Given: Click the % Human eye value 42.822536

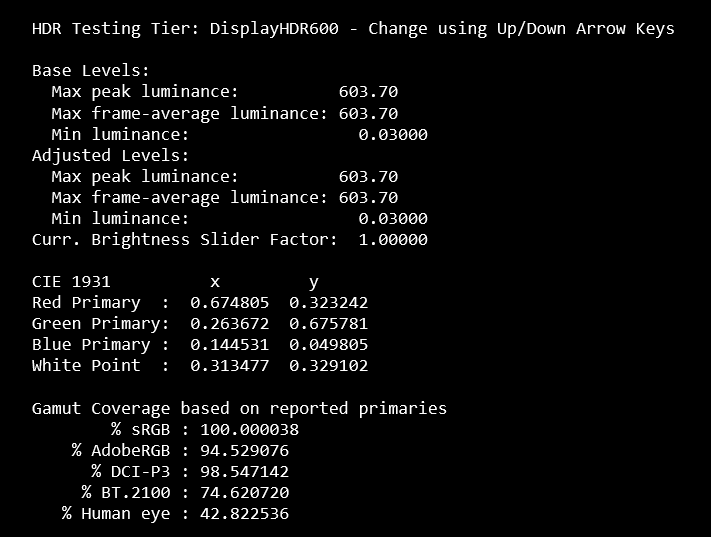Looking at the screenshot, I should (x=244, y=514).
